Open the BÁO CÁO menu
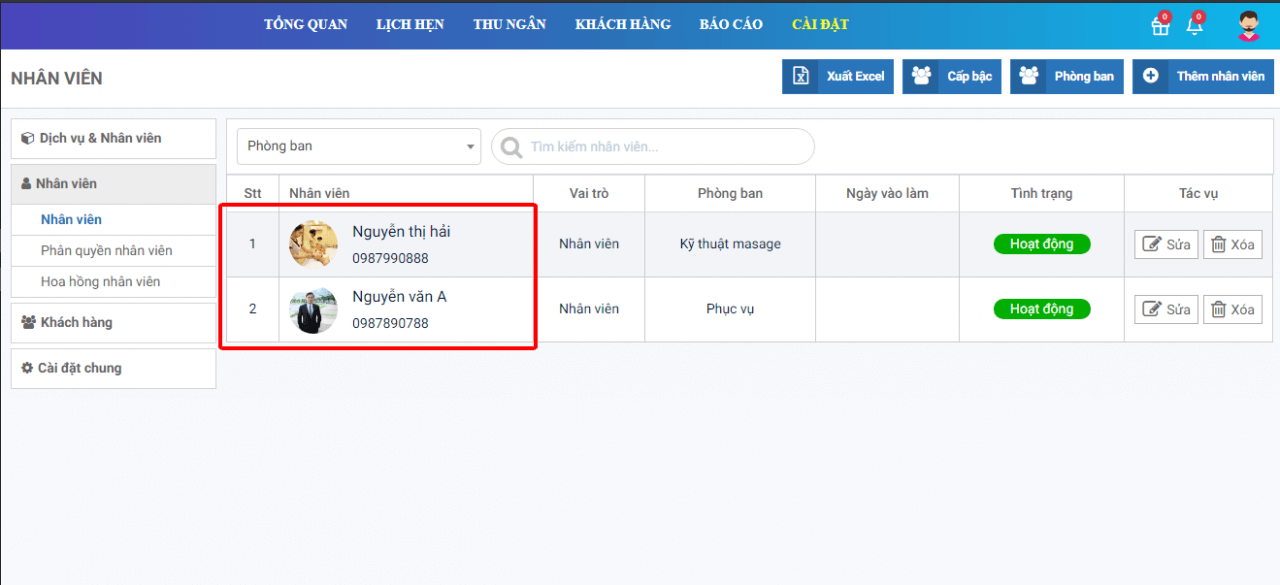 pyautogui.click(x=731, y=24)
